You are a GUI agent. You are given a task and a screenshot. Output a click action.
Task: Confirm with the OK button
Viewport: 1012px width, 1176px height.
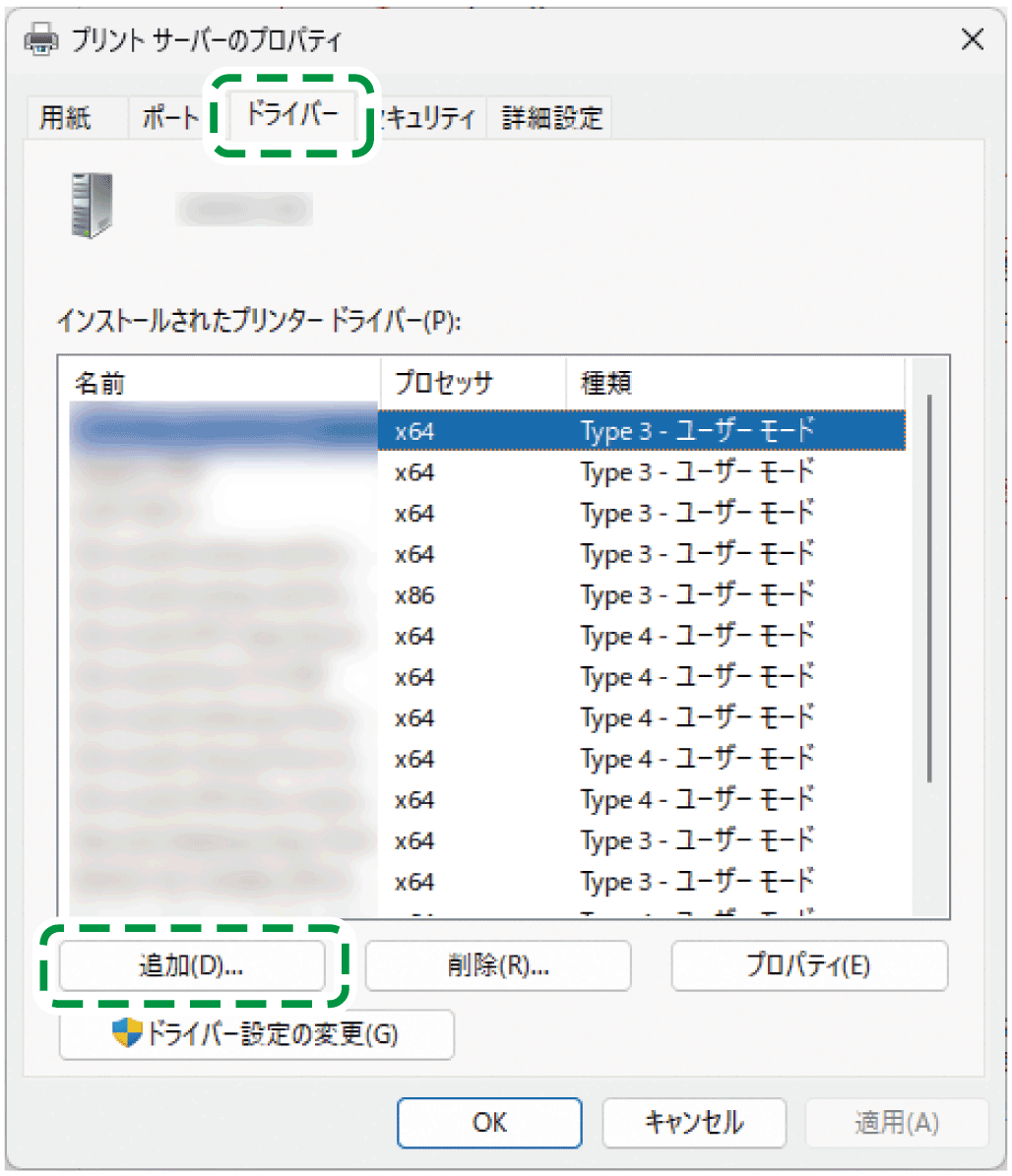489,1123
